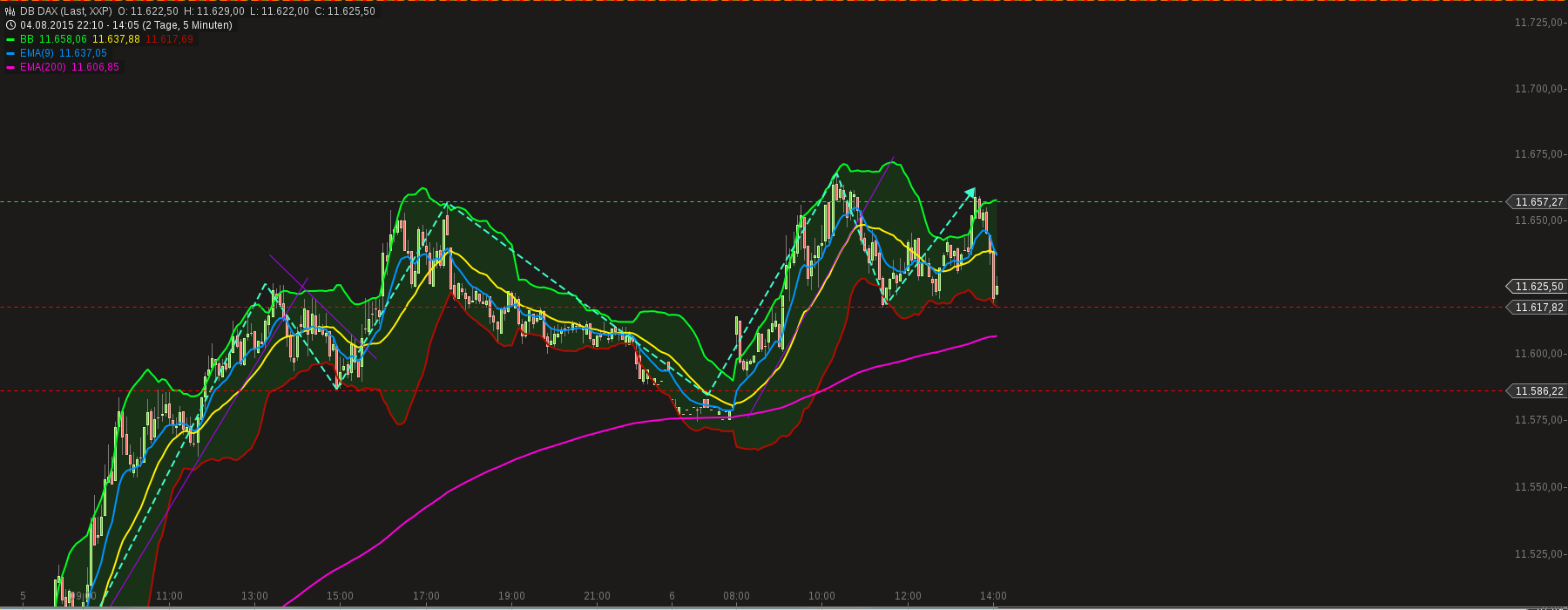1568x610 pixels.
Task: Click day marker 6 on time axis
Action: tap(672, 596)
